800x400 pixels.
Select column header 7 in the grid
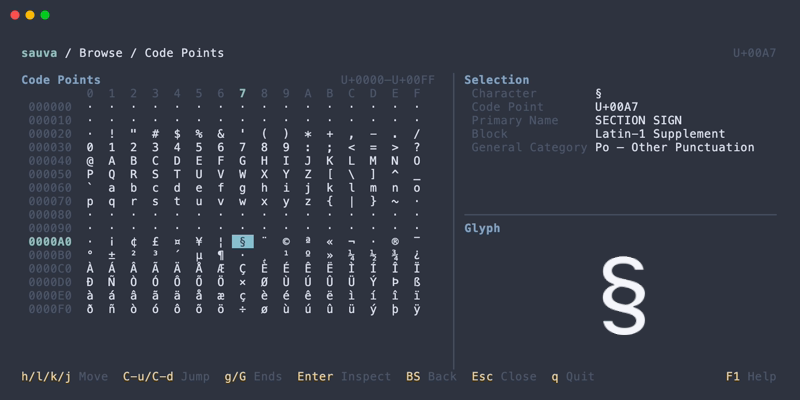pos(242,93)
